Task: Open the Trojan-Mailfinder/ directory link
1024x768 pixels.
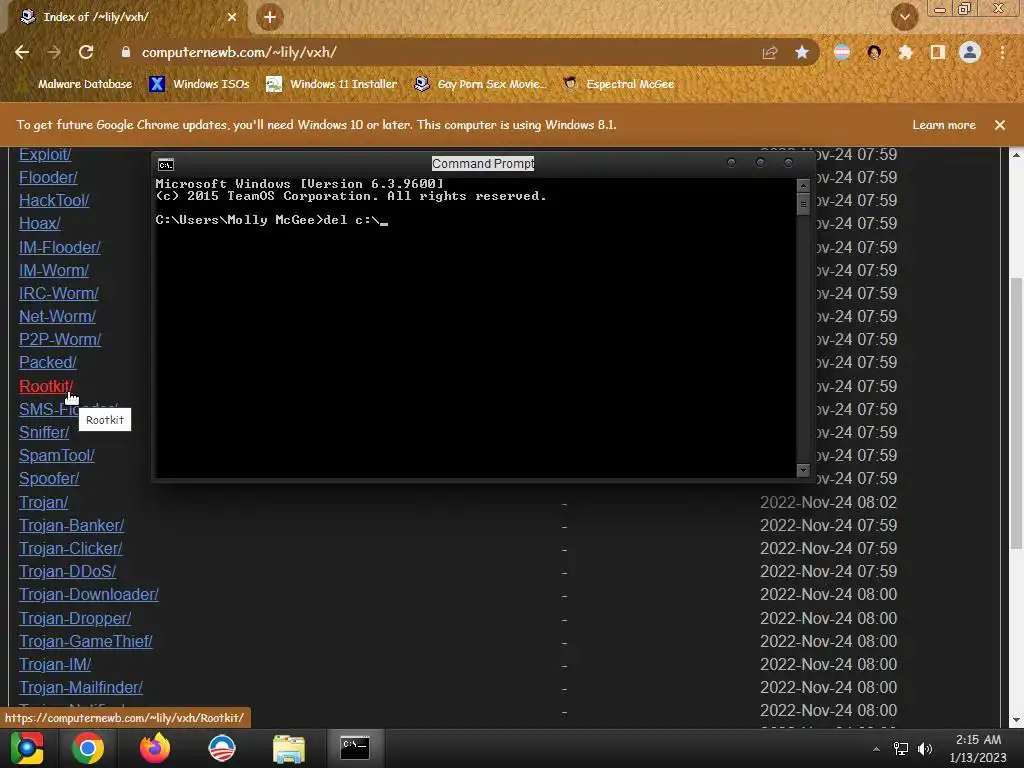Action: (x=80, y=687)
